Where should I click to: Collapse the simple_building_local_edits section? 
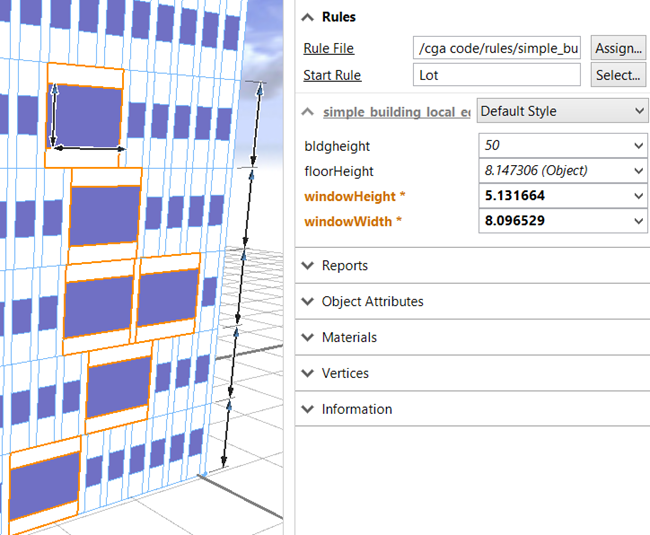[x=307, y=112]
